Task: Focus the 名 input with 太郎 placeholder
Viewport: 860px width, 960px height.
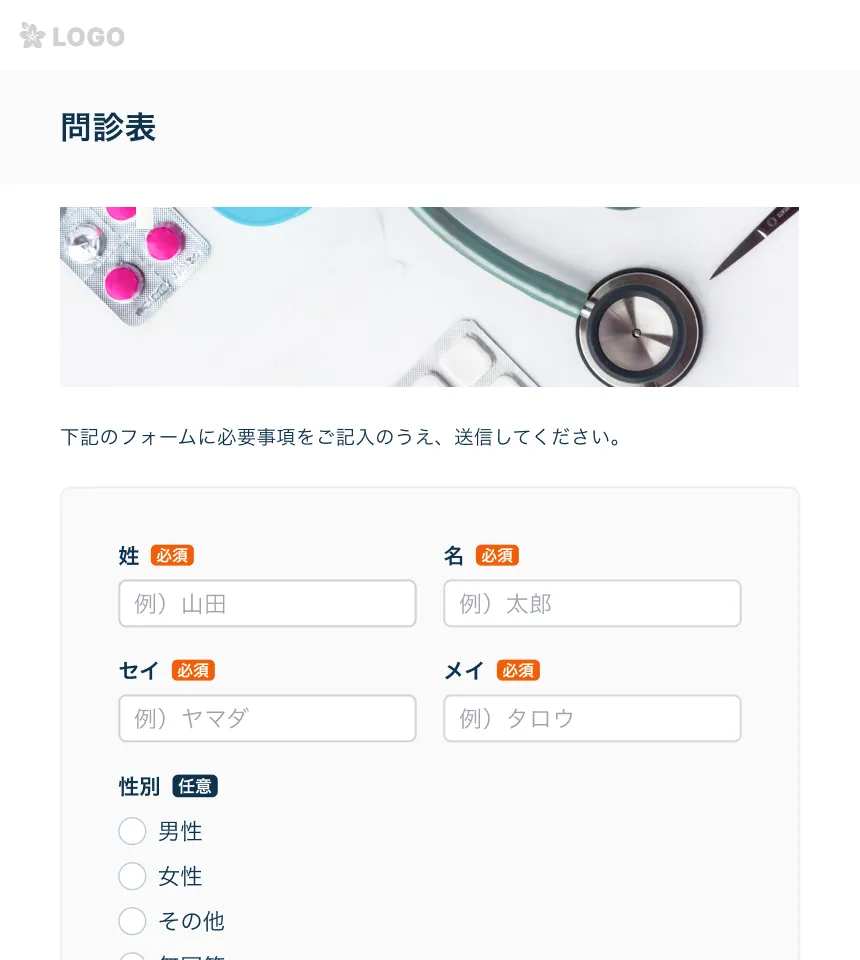Action: click(593, 604)
